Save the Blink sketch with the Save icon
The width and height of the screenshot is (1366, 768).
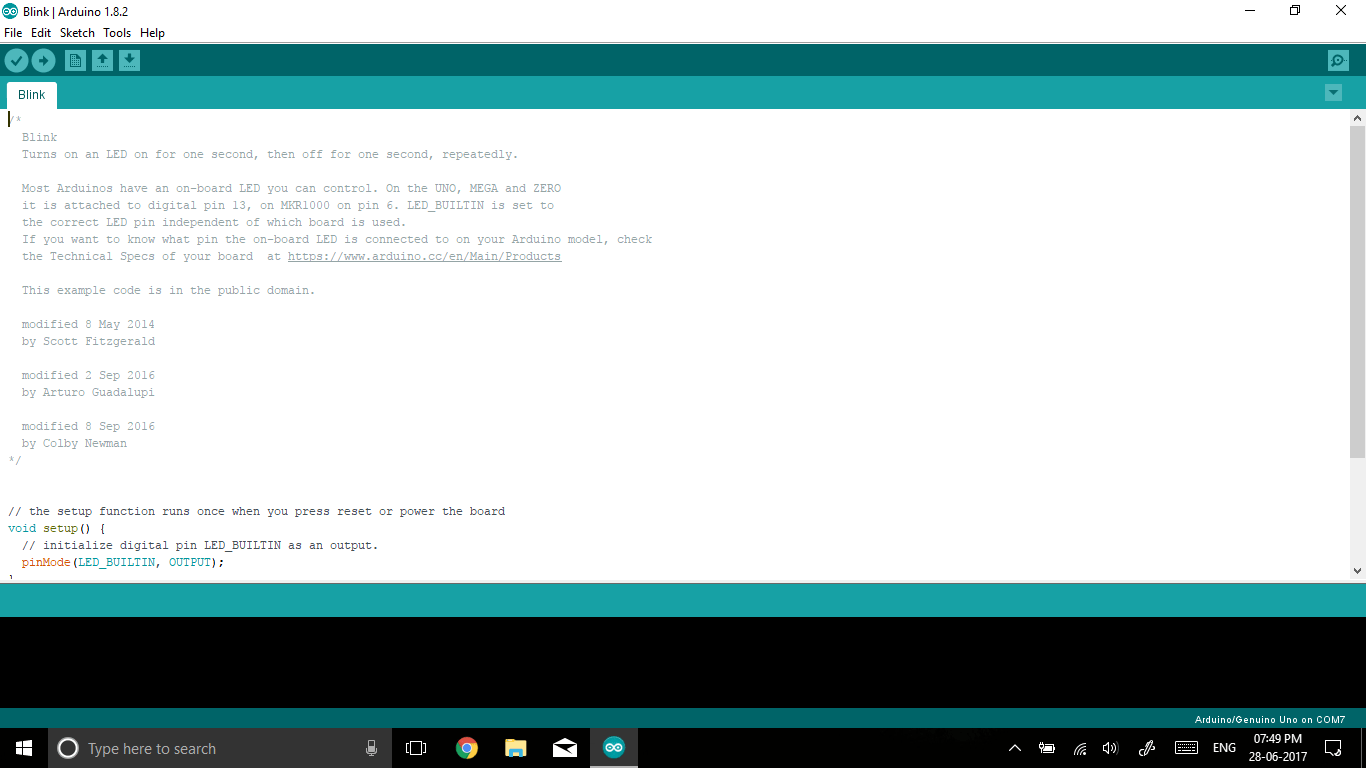129,60
